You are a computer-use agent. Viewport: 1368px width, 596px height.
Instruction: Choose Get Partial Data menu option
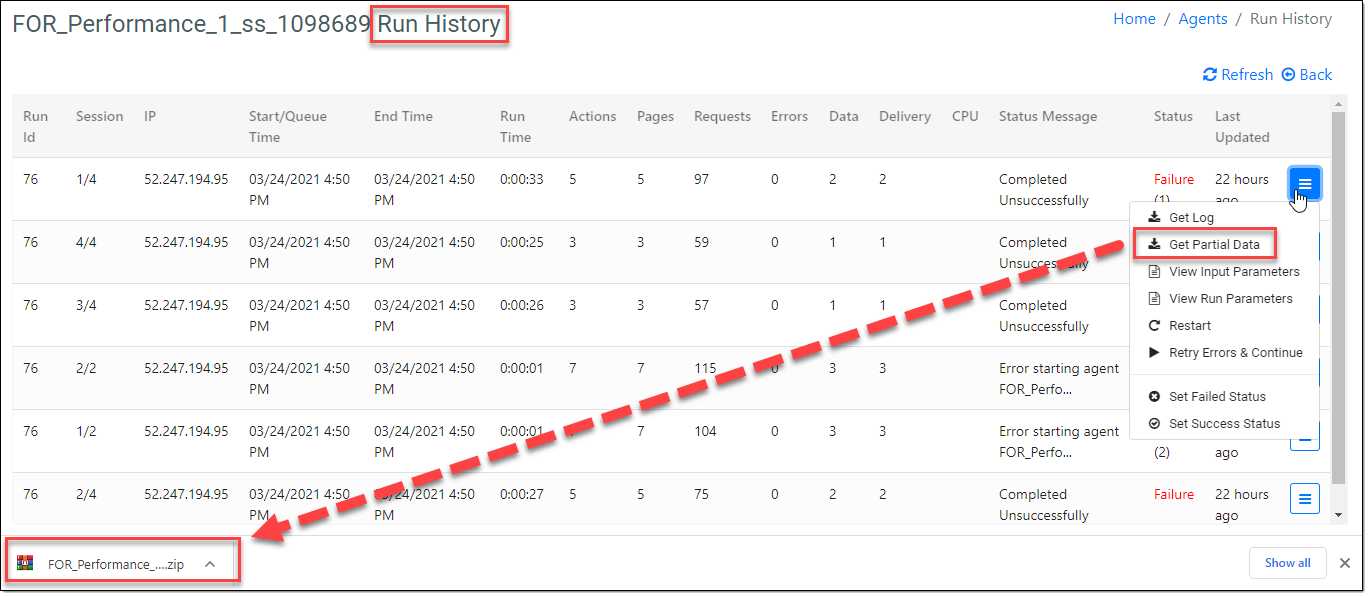1213,245
